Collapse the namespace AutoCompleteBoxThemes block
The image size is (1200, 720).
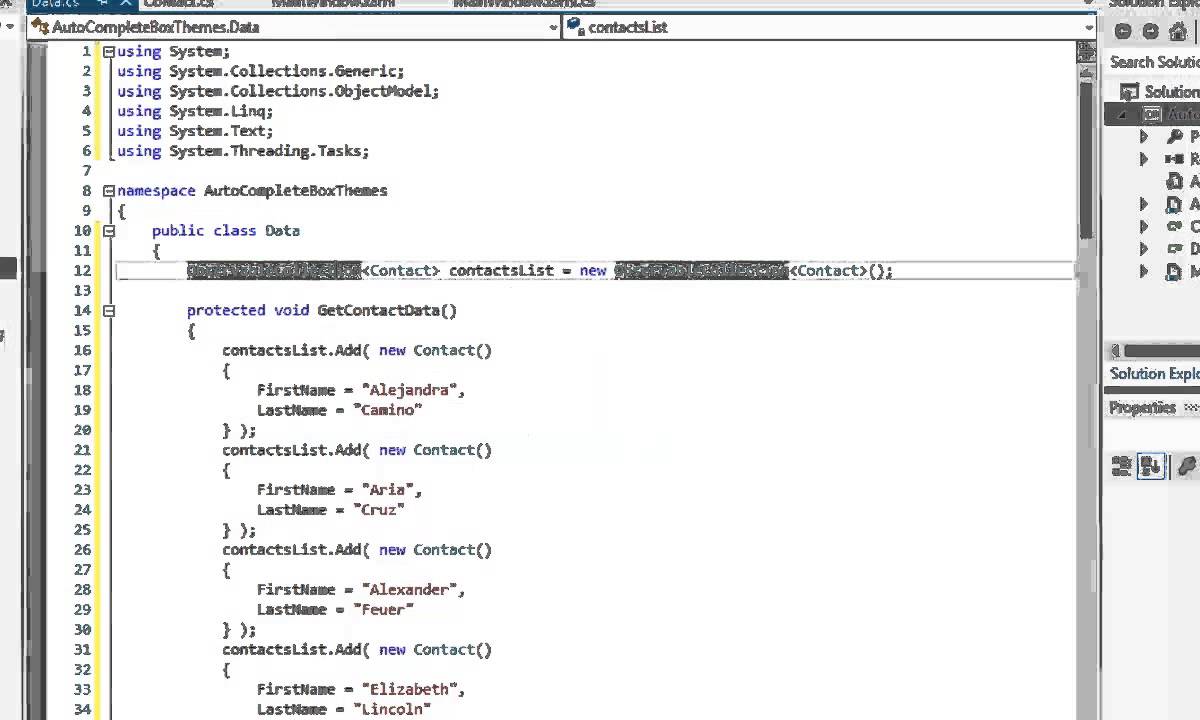(x=109, y=191)
